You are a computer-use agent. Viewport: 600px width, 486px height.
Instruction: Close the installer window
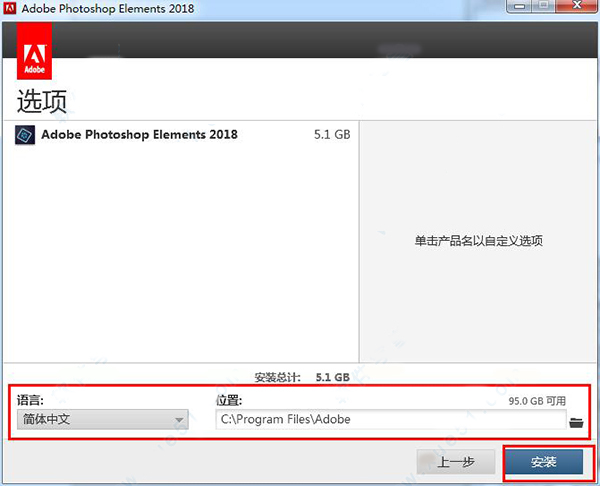point(576,6)
